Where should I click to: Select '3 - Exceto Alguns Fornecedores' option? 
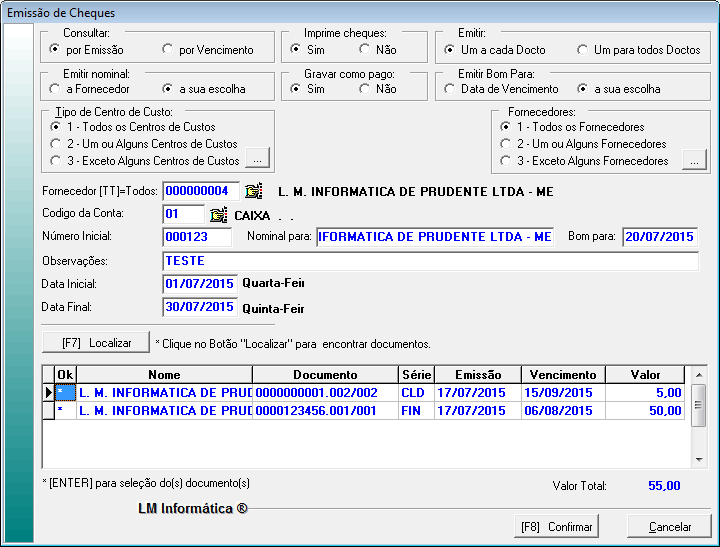pyautogui.click(x=508, y=161)
